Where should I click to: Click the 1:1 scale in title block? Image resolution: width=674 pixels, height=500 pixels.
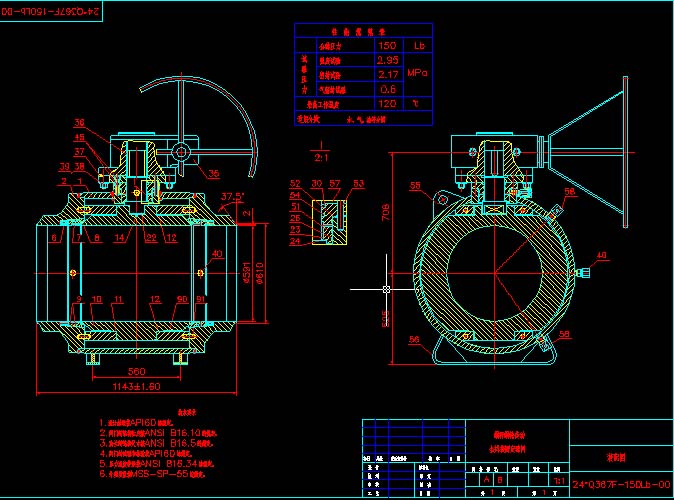click(559, 481)
